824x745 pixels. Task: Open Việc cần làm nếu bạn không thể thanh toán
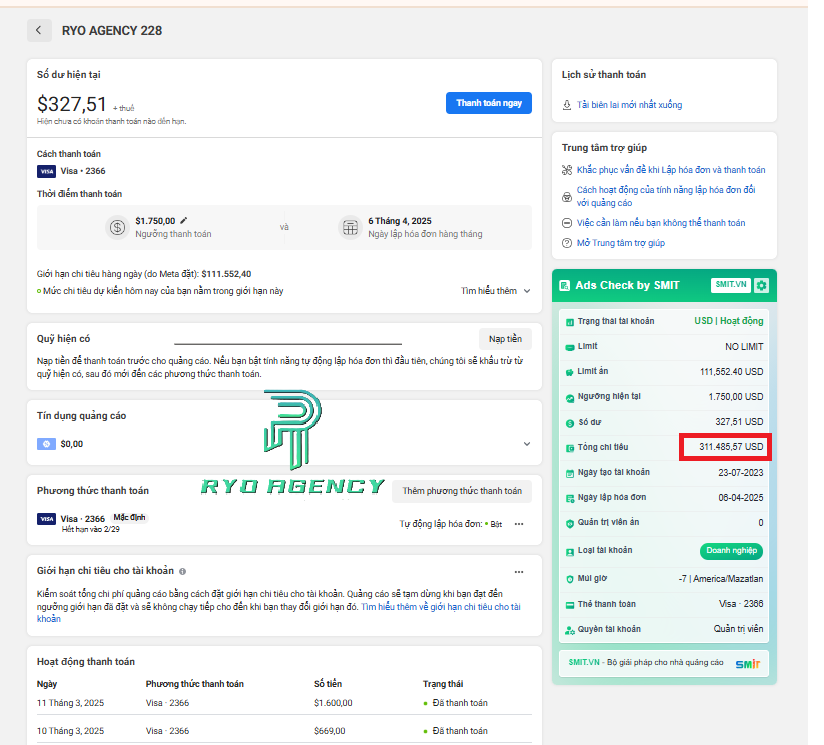pos(661,223)
